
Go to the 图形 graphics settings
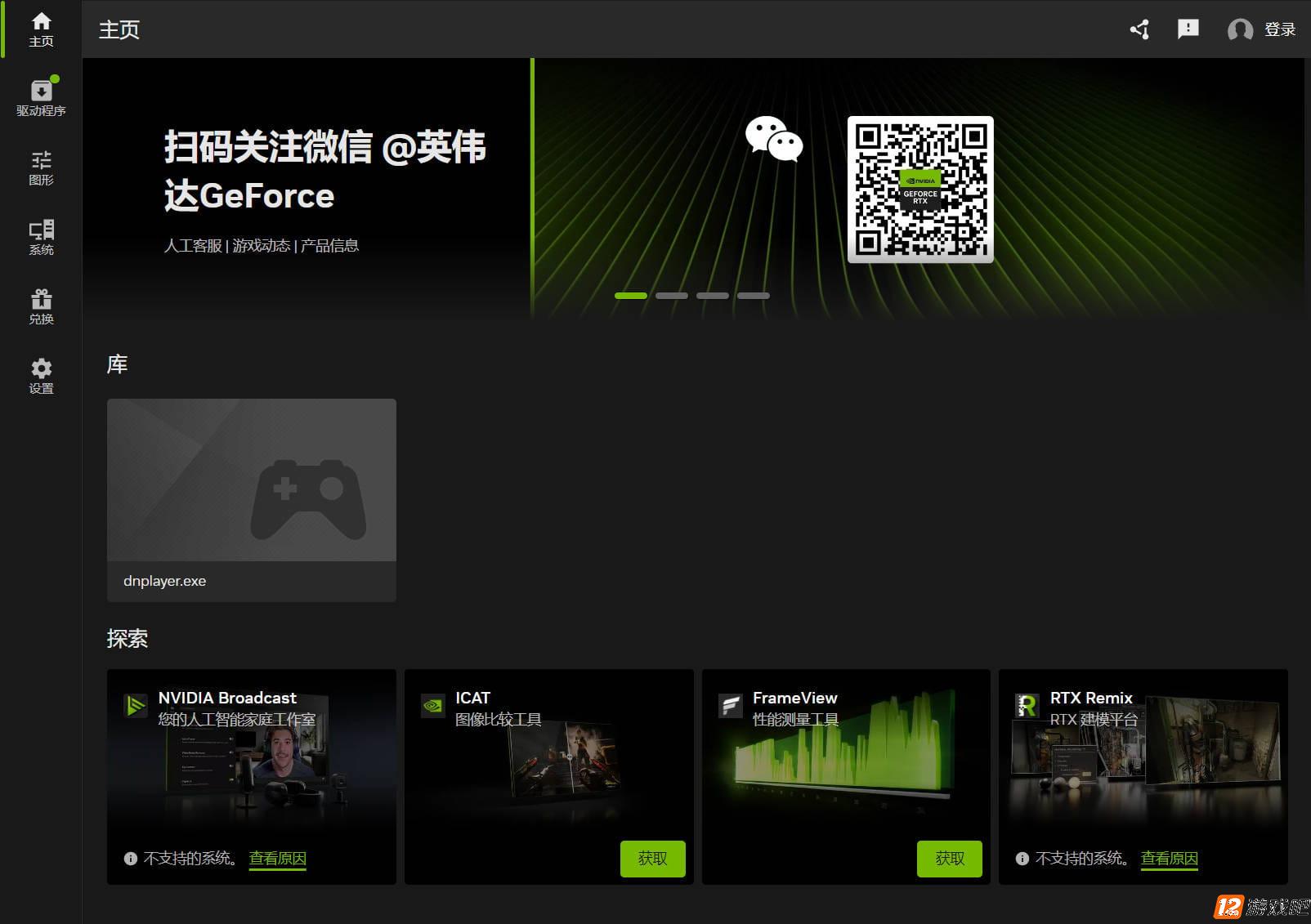click(41, 168)
